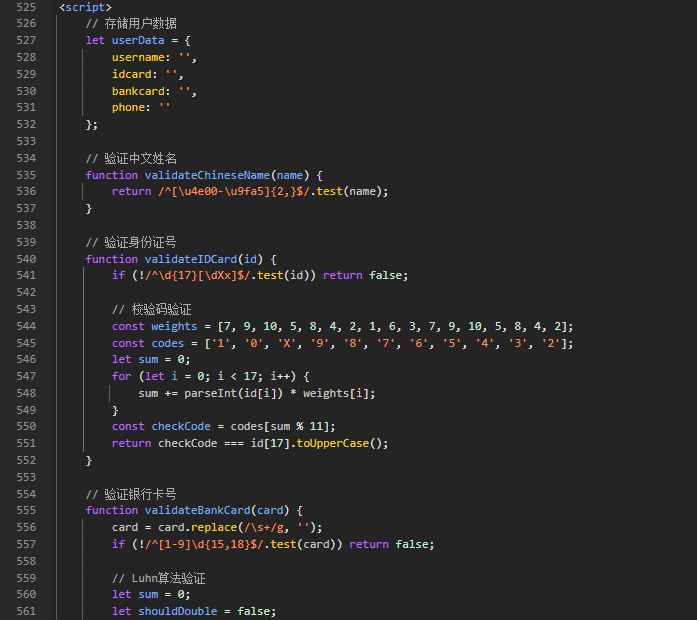Click 'let sum = 0;' on line 560
This screenshot has height=620, width=697.
151,595
